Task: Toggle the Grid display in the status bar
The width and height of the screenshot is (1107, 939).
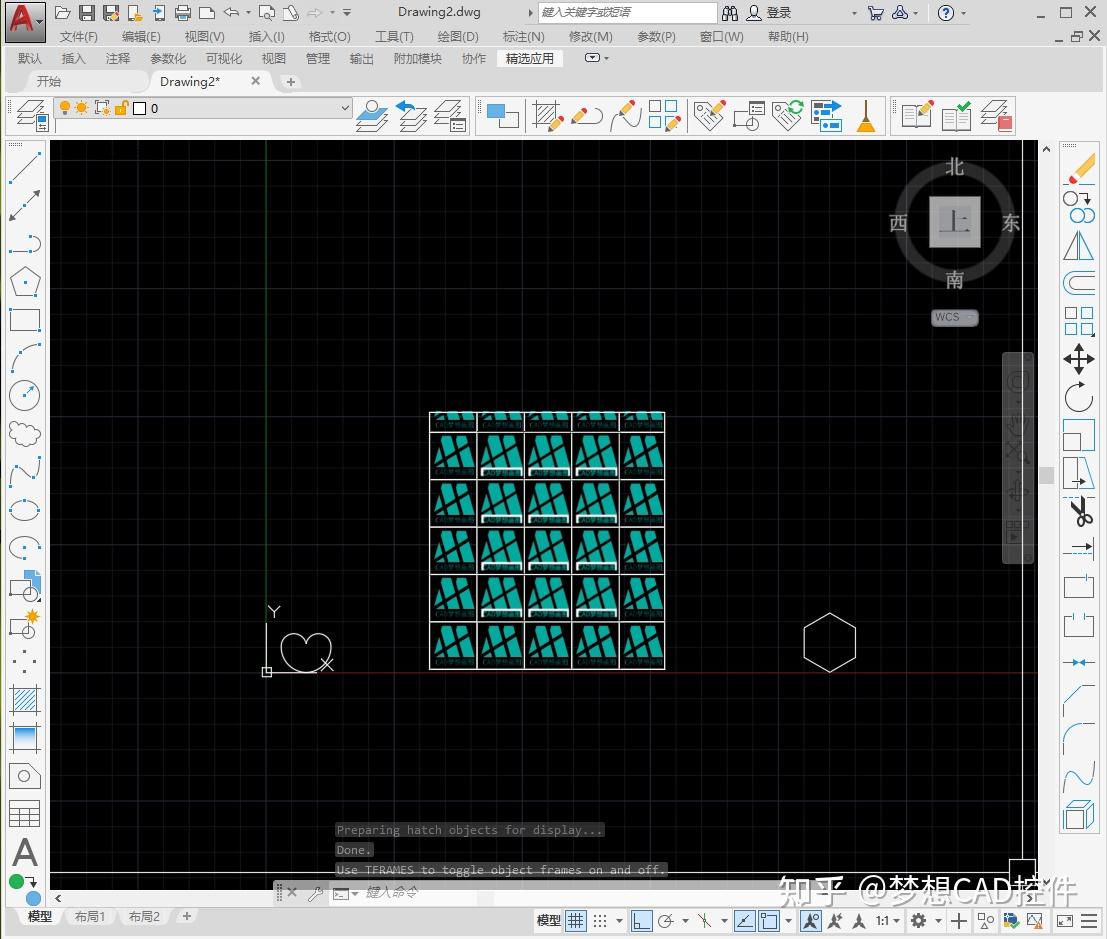Action: [x=575, y=920]
